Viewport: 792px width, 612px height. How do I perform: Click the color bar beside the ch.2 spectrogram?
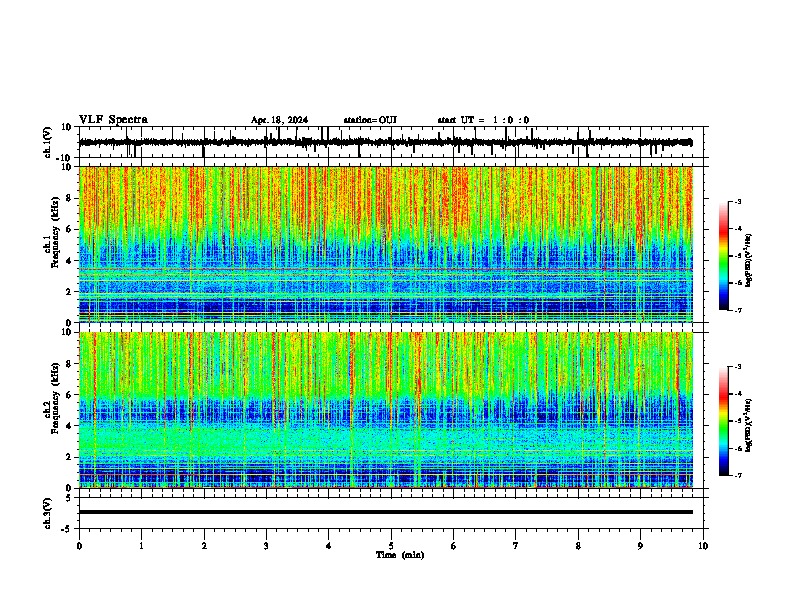[x=723, y=421]
